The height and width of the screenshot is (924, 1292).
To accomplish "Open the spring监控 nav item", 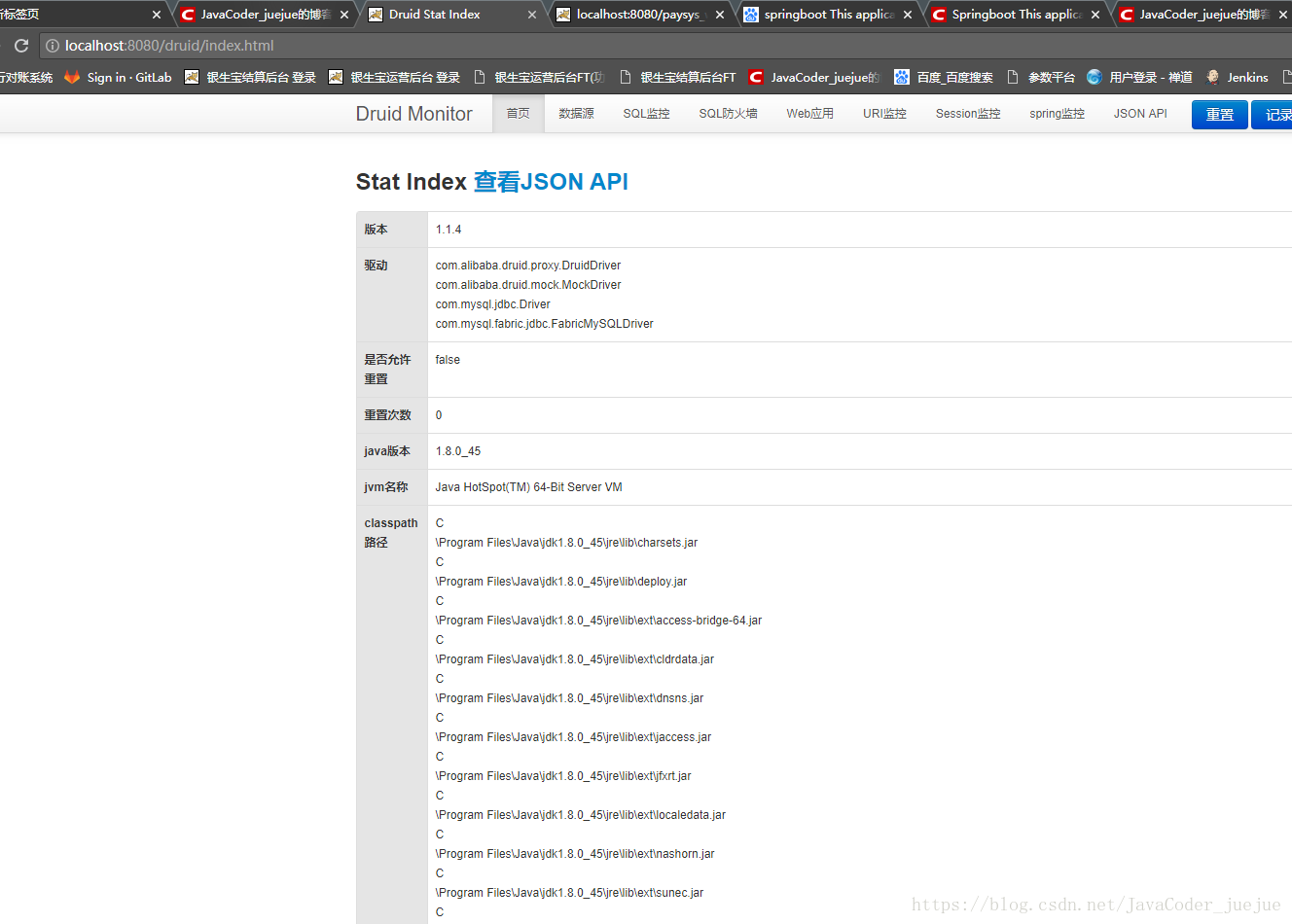I will coord(1057,114).
